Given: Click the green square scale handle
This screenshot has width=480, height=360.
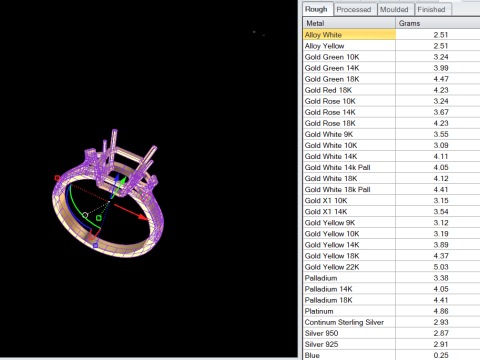Looking at the screenshot, I should (99, 218).
